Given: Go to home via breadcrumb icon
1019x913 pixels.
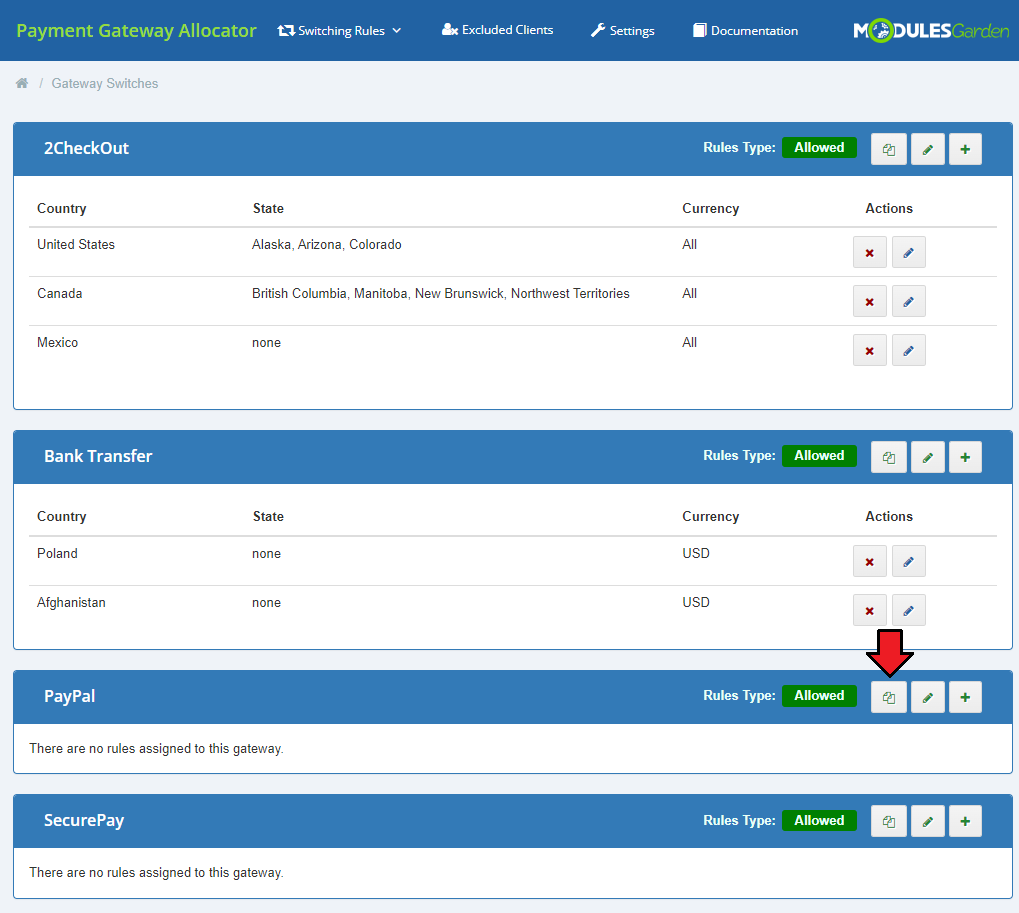Looking at the screenshot, I should 22,83.
